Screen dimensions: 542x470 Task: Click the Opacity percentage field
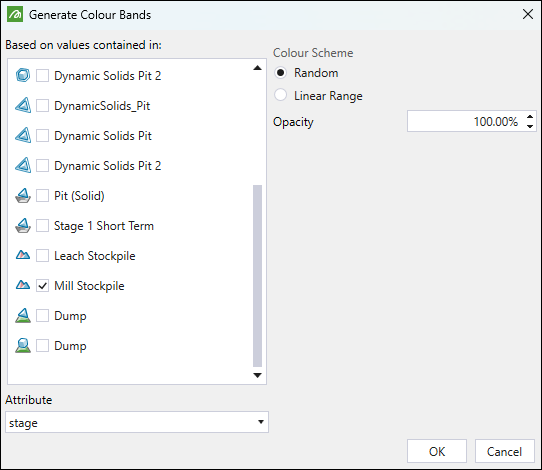click(x=466, y=121)
